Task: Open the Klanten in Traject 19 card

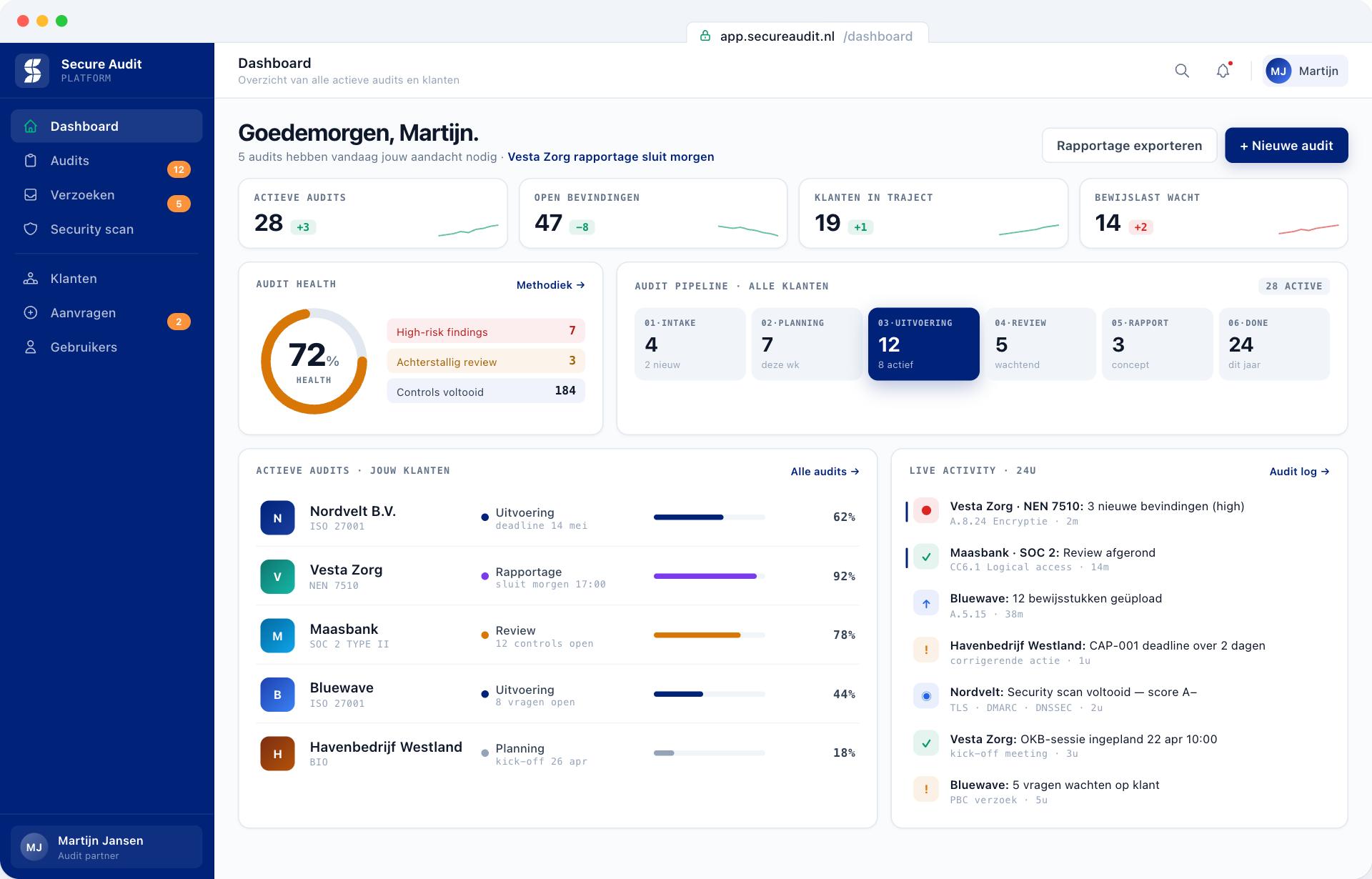Action: (933, 213)
